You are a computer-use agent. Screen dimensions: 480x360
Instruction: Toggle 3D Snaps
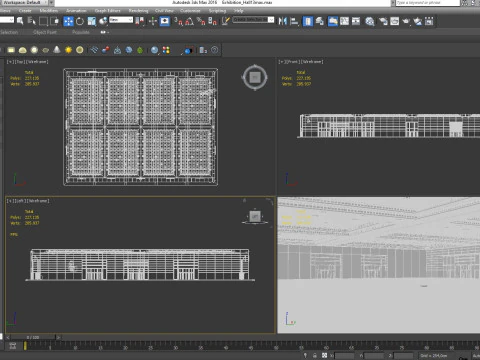pos(178,21)
